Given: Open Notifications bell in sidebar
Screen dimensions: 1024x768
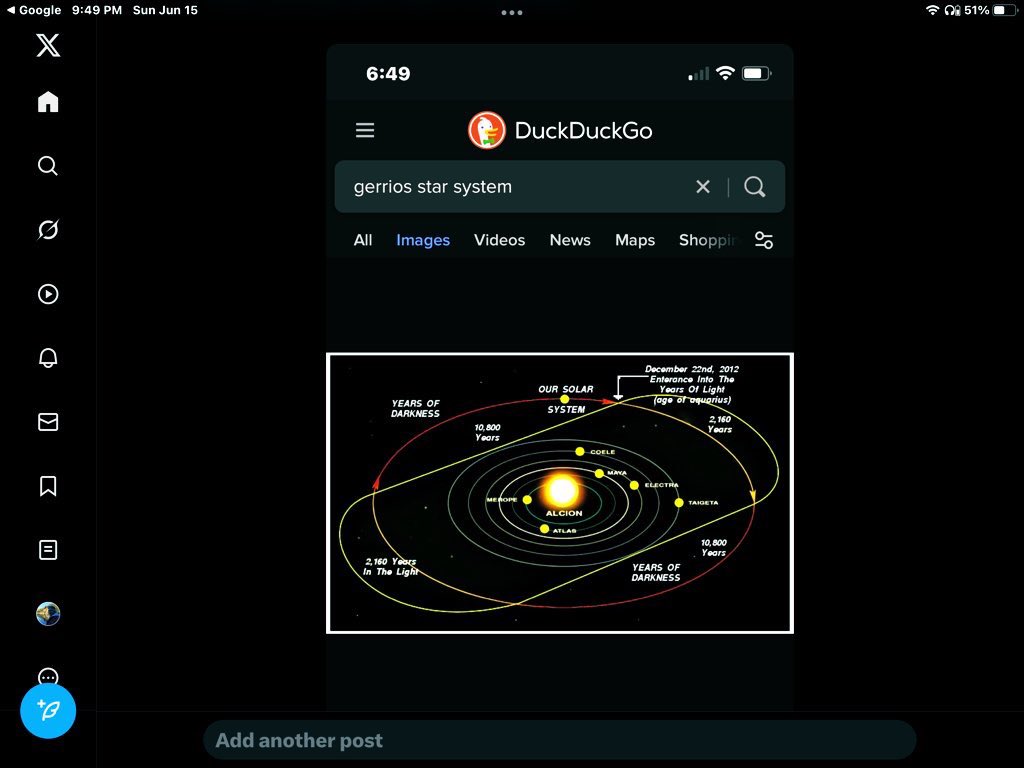Looking at the screenshot, I should (x=48, y=358).
